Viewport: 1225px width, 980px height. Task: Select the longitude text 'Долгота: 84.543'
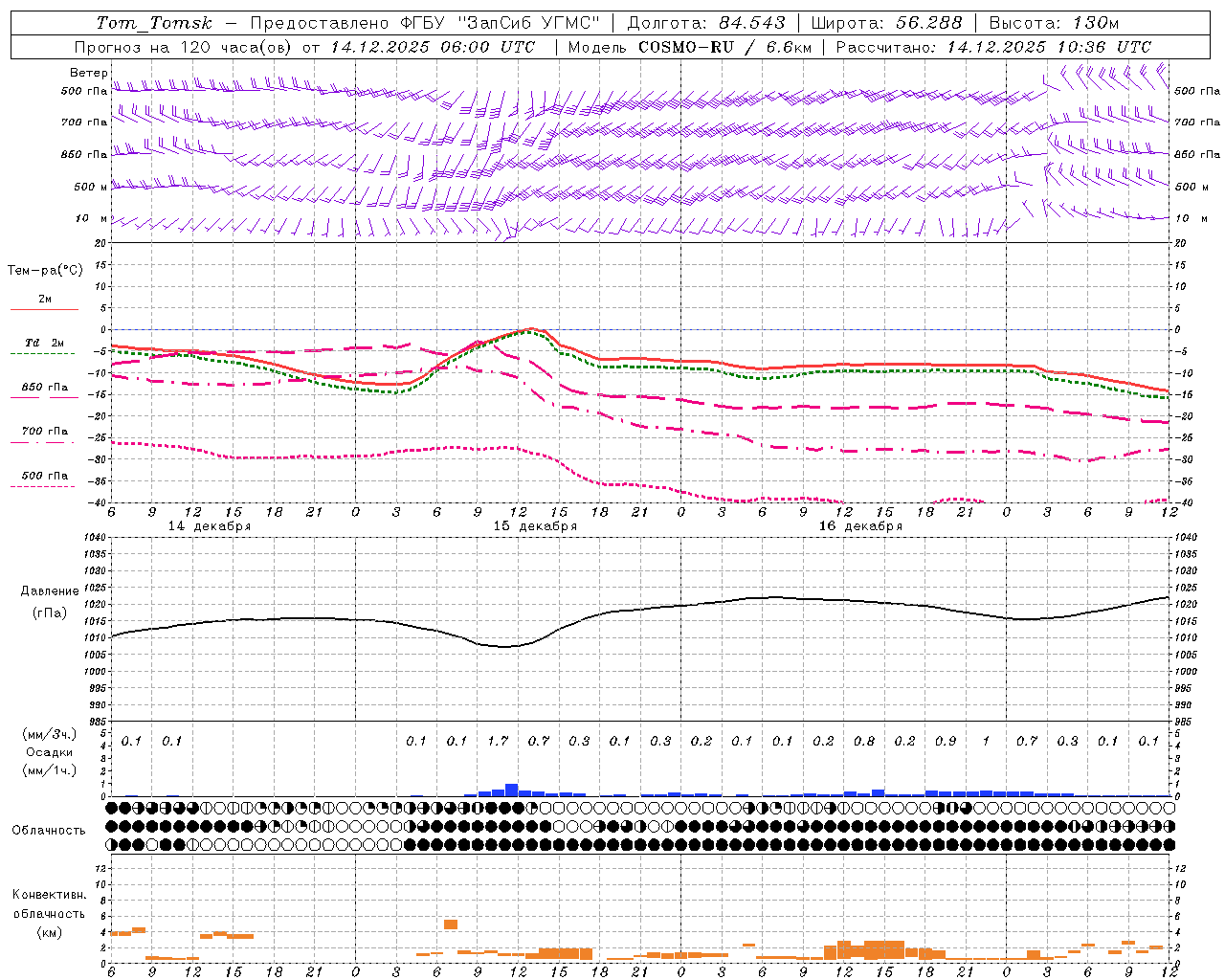click(706, 23)
